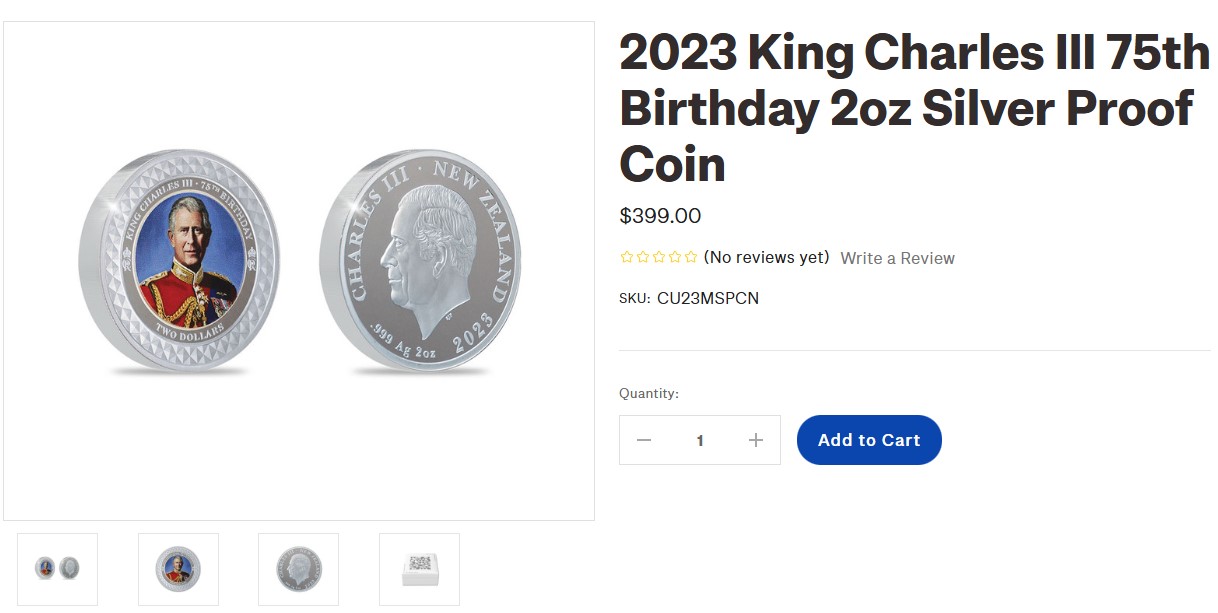The height and width of the screenshot is (613, 1218).
Task: Select the silver effigy coin thumbnail
Action: [x=298, y=569]
